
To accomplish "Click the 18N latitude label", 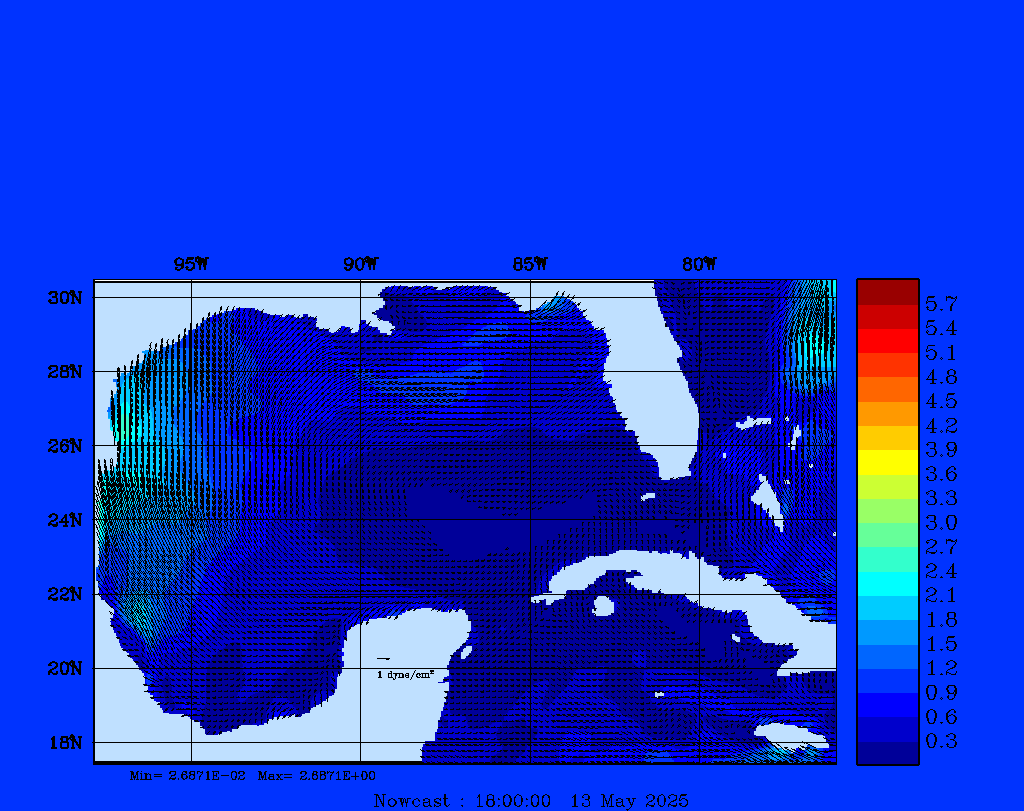I will [64, 742].
